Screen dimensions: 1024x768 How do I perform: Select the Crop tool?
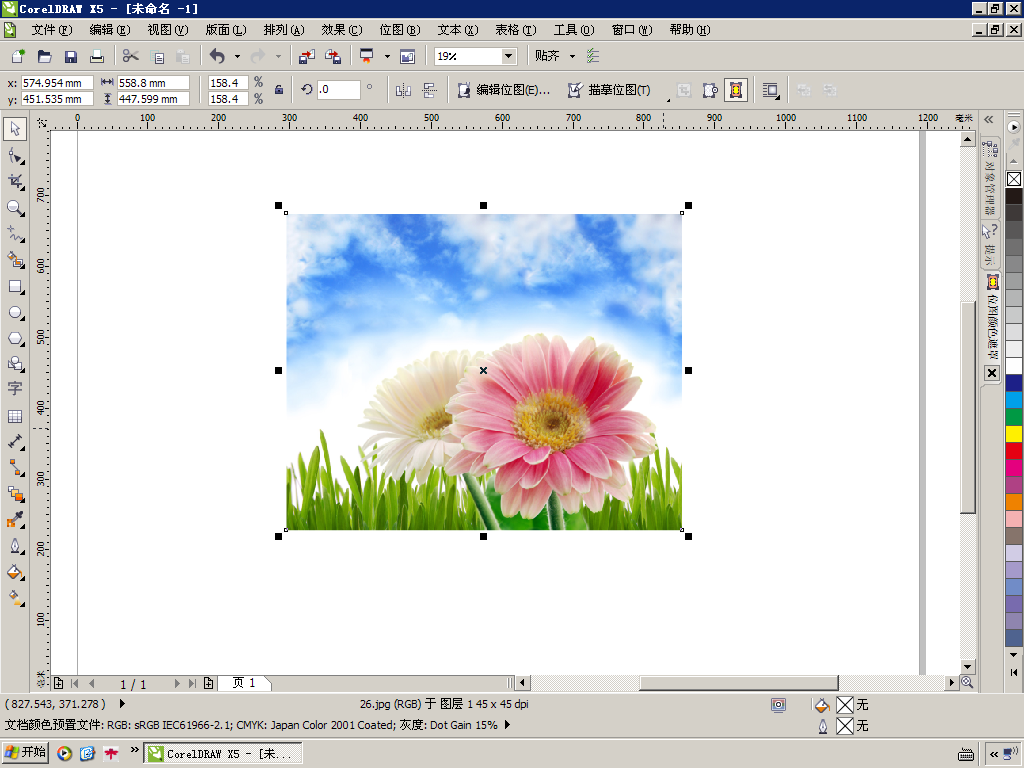[15, 182]
